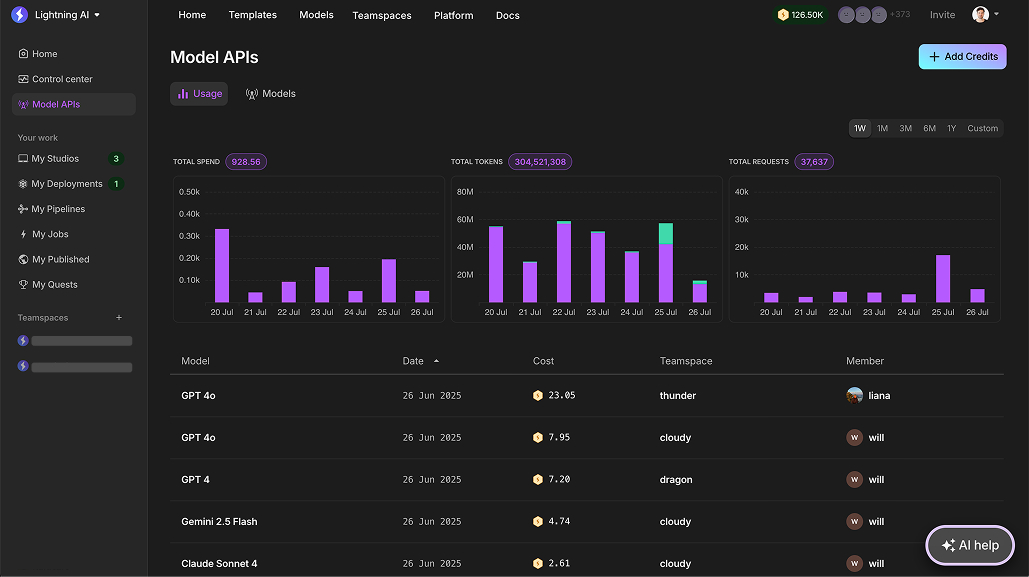Click liana's member avatar
1029x577 pixels.
click(854, 396)
